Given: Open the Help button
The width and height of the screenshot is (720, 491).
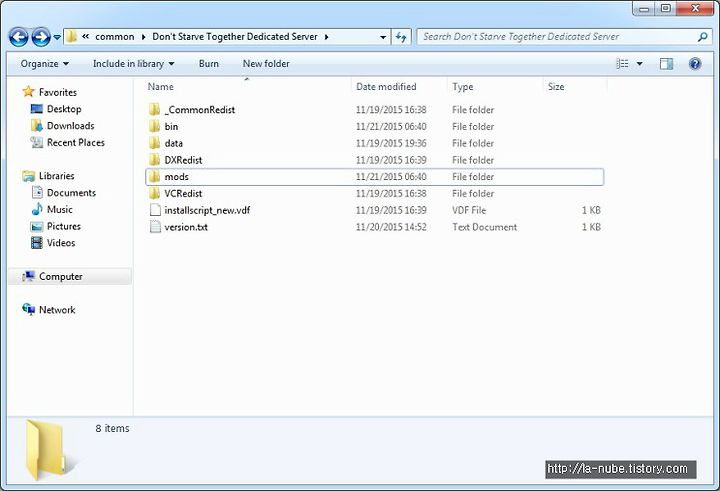Looking at the screenshot, I should 695,63.
